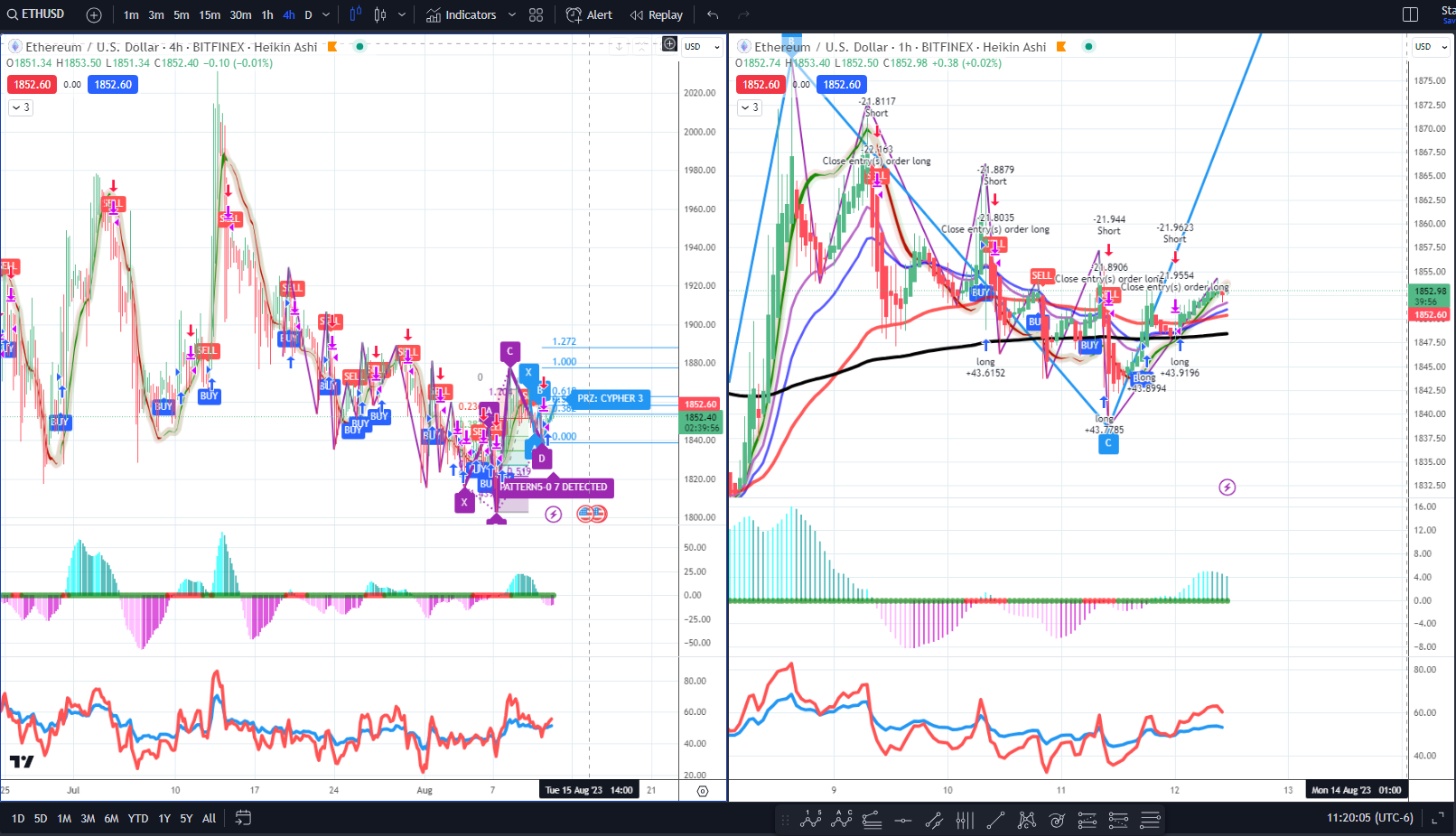Select the Elliott correction wave A-C tool
This screenshot has width=1456, height=836.
(x=842, y=820)
